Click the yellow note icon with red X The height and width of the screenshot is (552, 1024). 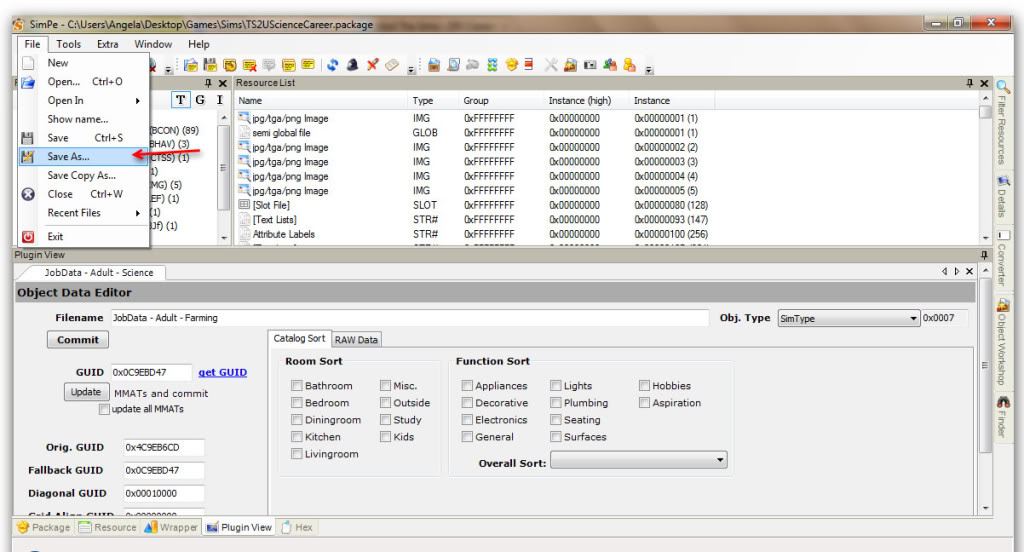[249, 65]
